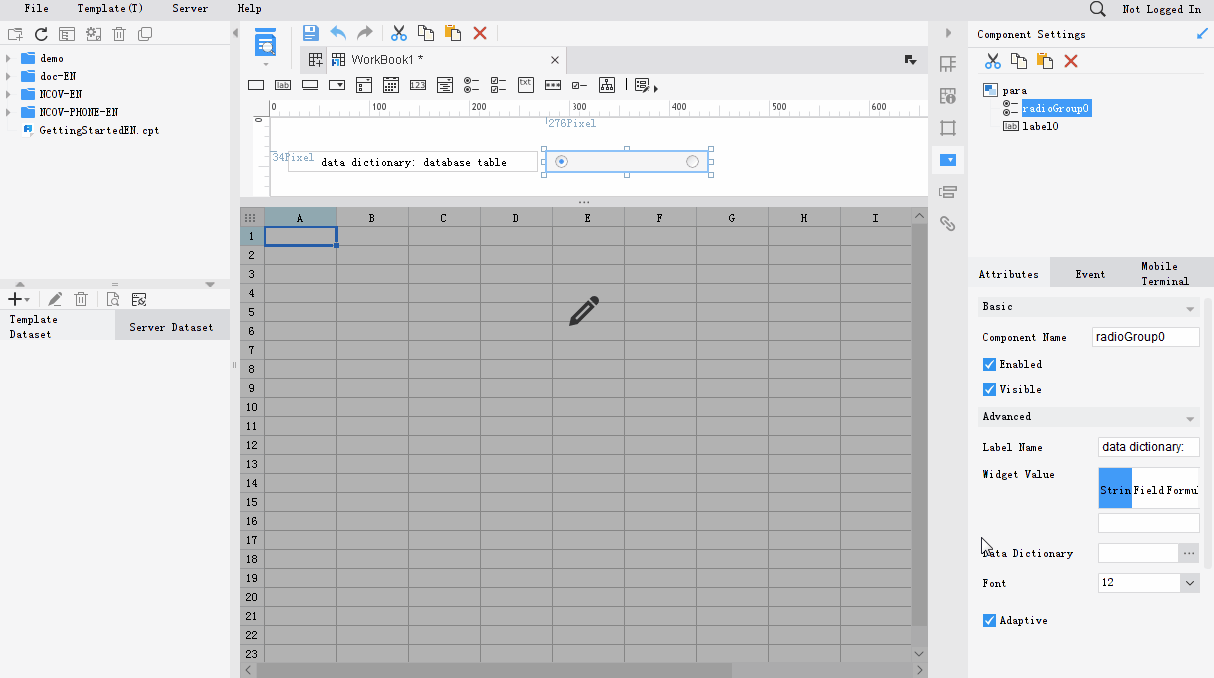Refresh the template file tree
The image size is (1214, 678).
41,34
